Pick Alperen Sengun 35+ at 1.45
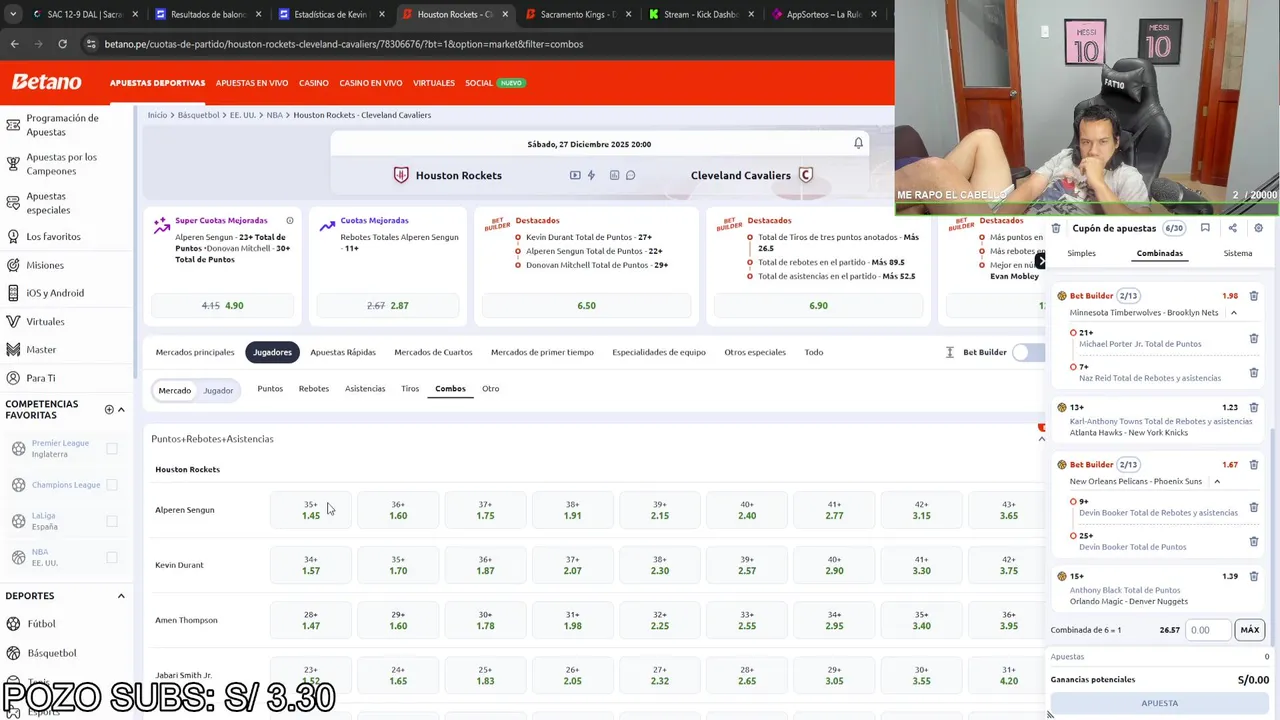 click(x=311, y=510)
